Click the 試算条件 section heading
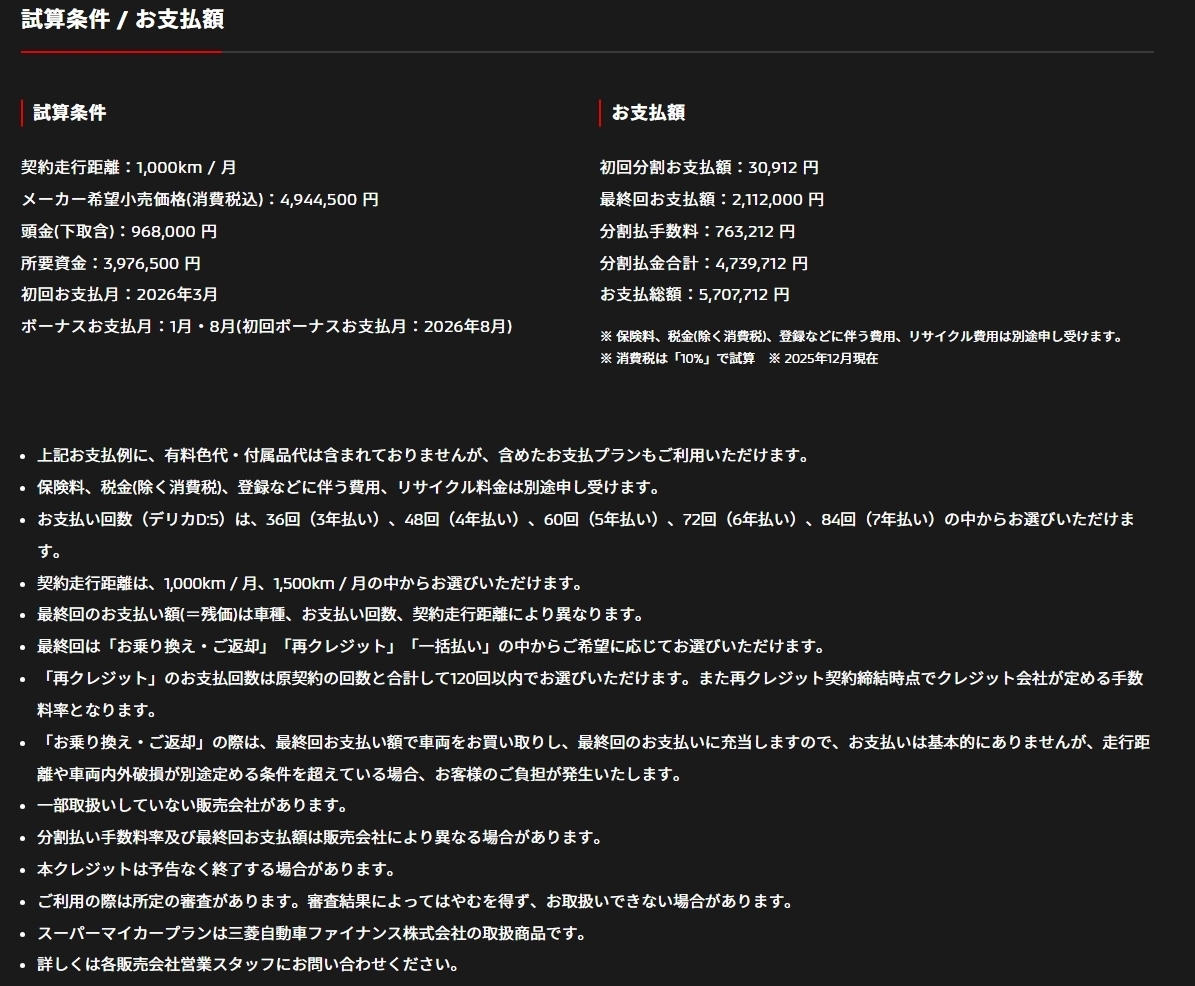 69,113
